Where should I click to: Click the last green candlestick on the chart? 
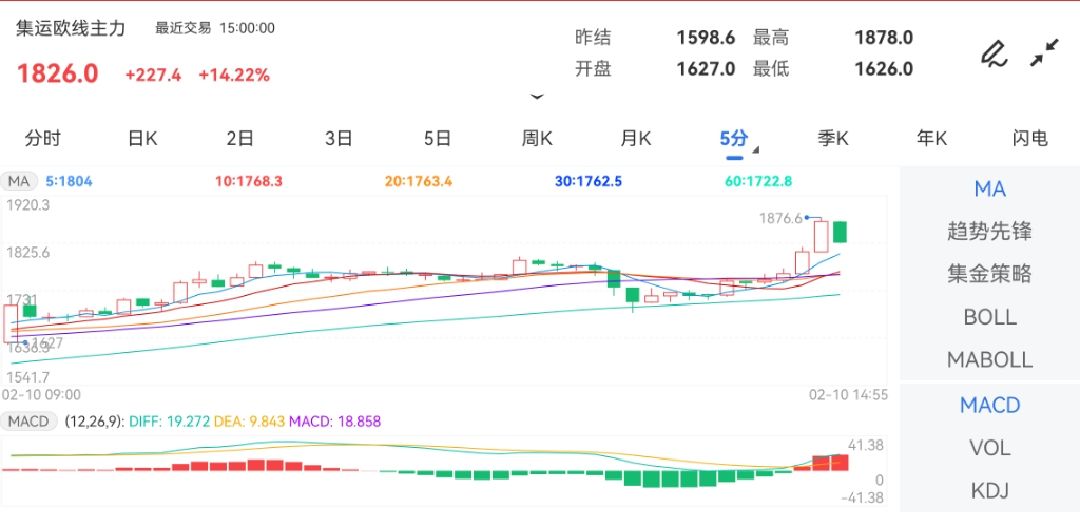(840, 232)
